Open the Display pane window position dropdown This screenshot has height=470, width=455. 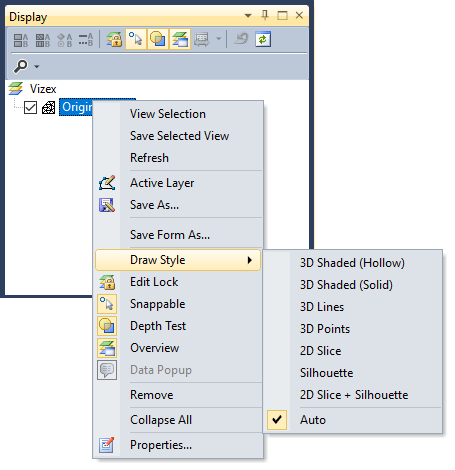pos(248,15)
